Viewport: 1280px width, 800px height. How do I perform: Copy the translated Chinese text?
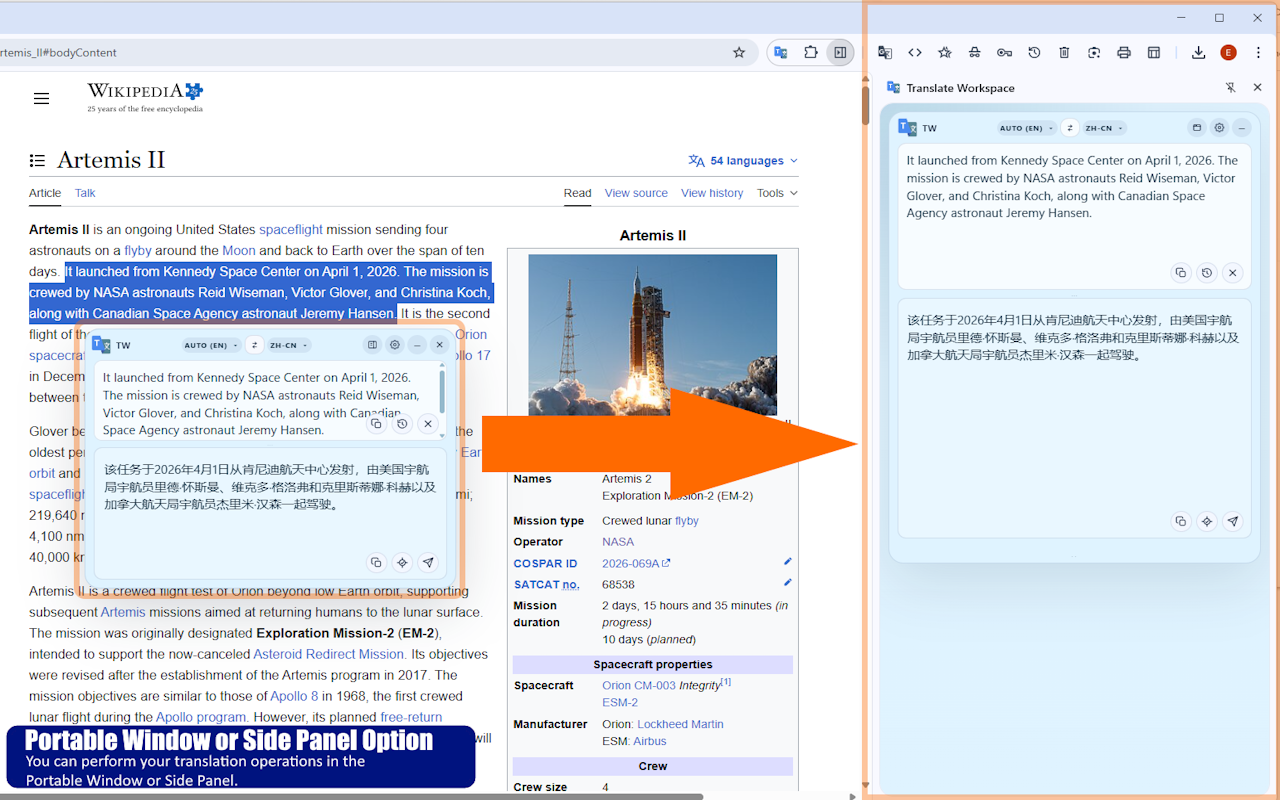(x=1181, y=521)
